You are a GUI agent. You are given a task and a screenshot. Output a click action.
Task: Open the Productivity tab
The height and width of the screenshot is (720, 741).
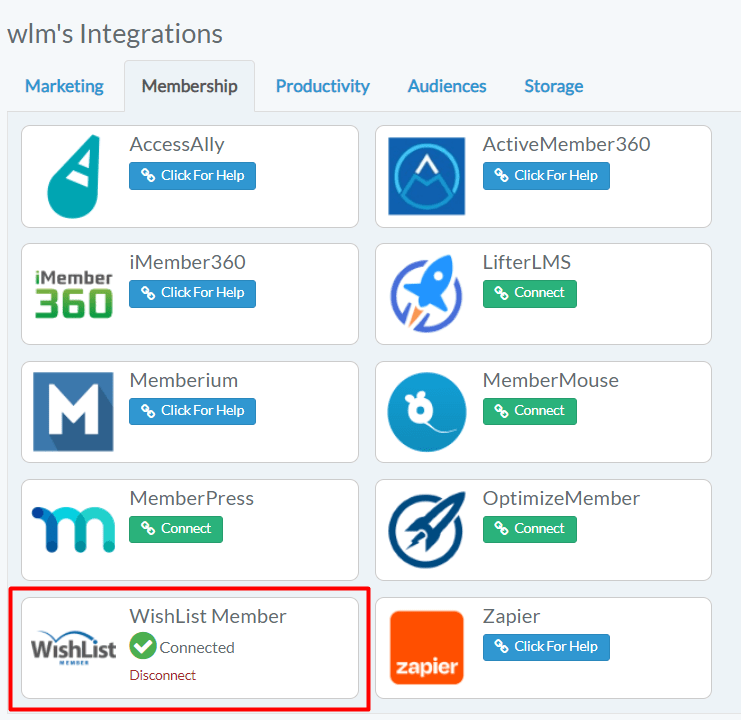click(323, 86)
